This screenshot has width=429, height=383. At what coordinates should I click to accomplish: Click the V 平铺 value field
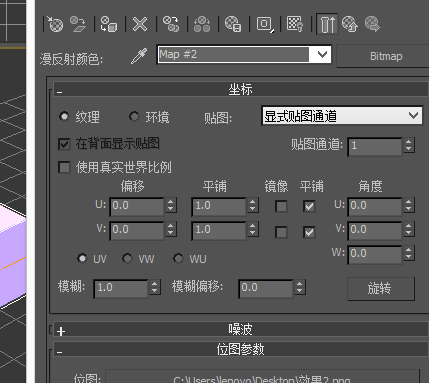[219, 230]
